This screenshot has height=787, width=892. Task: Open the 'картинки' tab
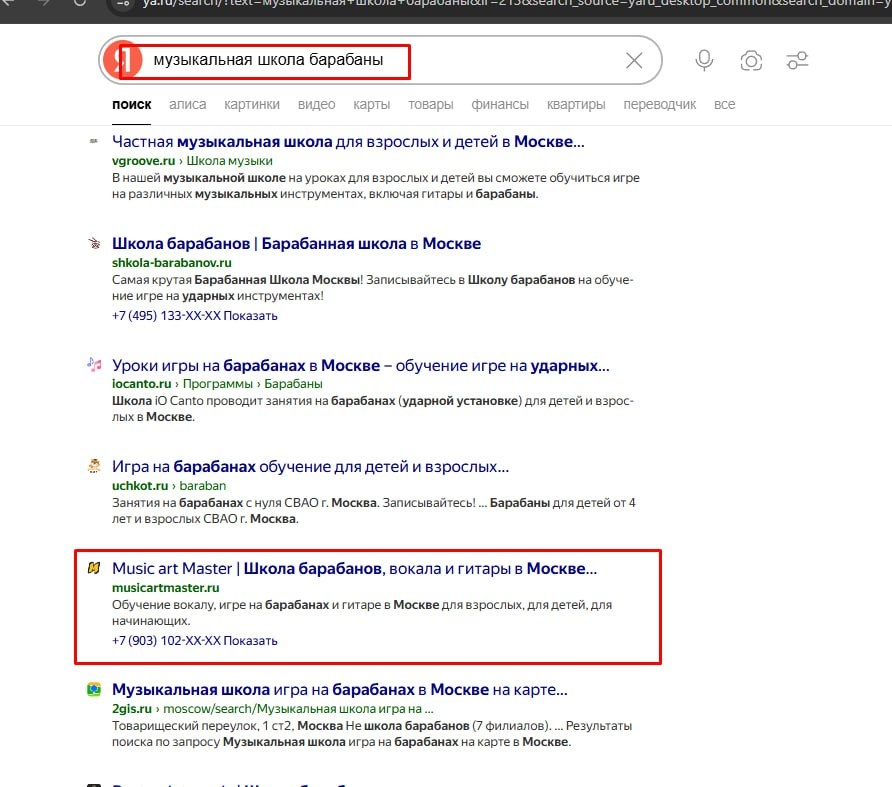[252, 105]
